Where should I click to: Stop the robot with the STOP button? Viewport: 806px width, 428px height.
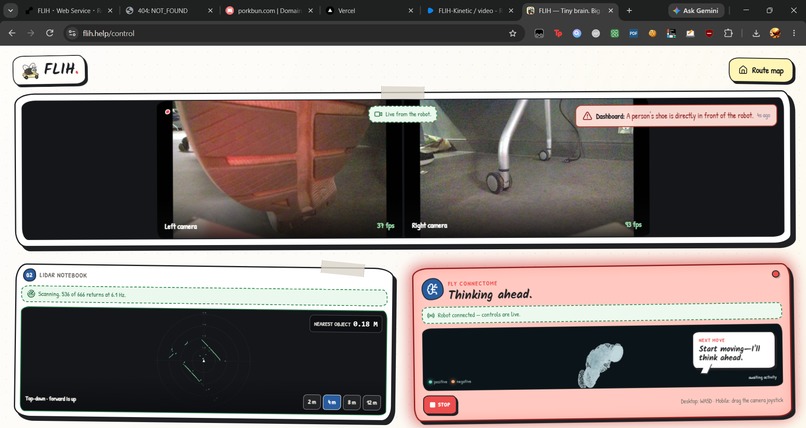439,404
